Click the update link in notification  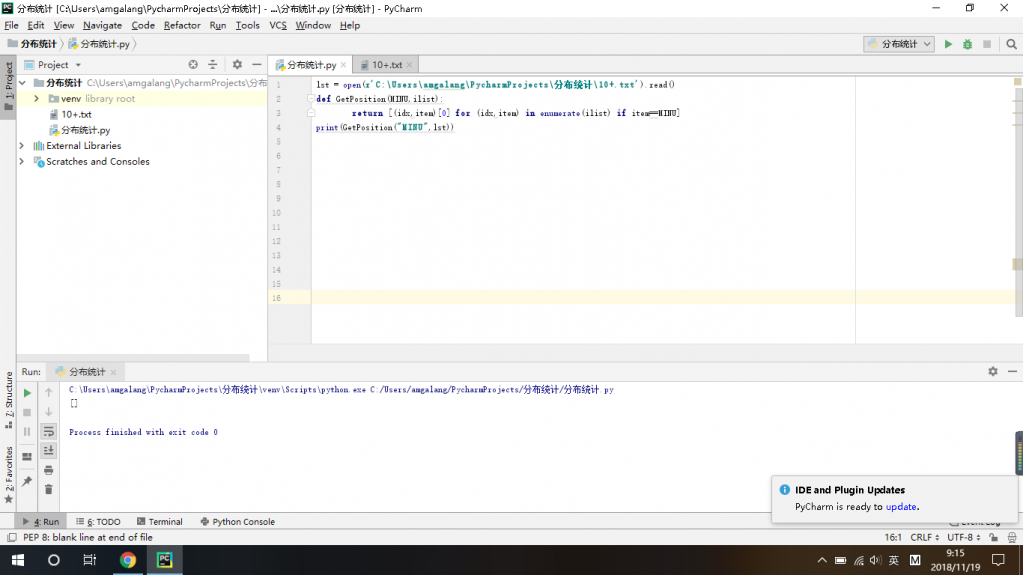click(901, 506)
